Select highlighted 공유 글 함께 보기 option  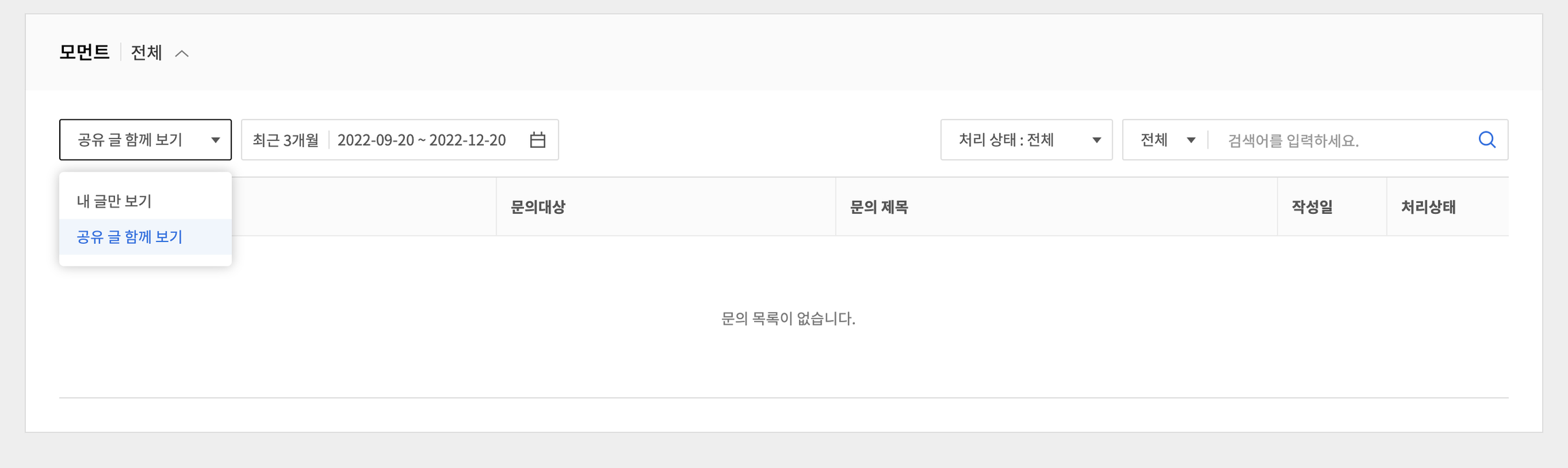tap(130, 236)
